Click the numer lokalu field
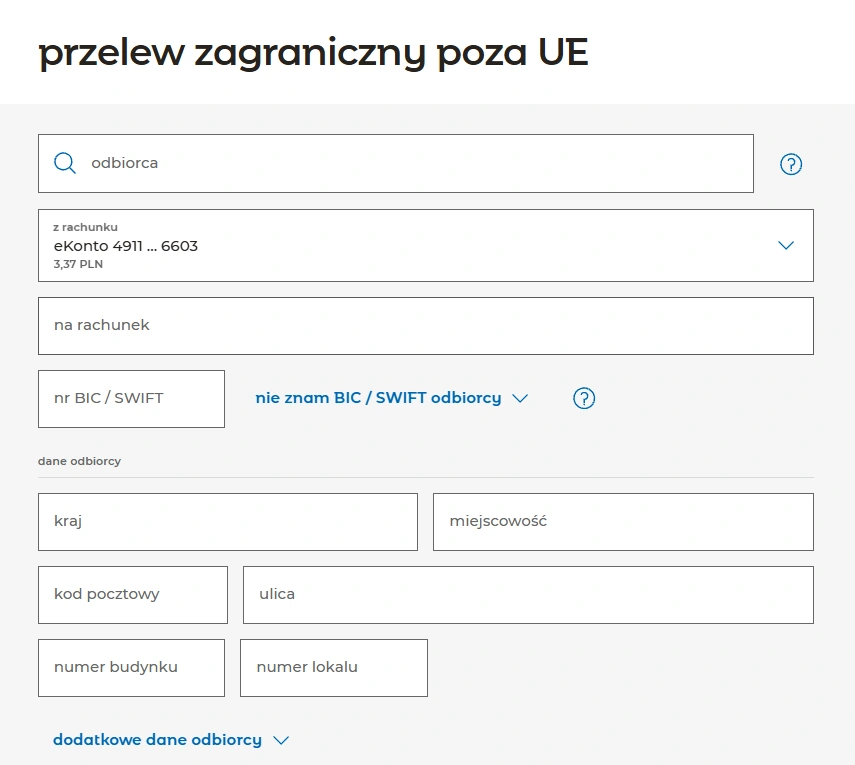The image size is (855, 765). [334, 668]
